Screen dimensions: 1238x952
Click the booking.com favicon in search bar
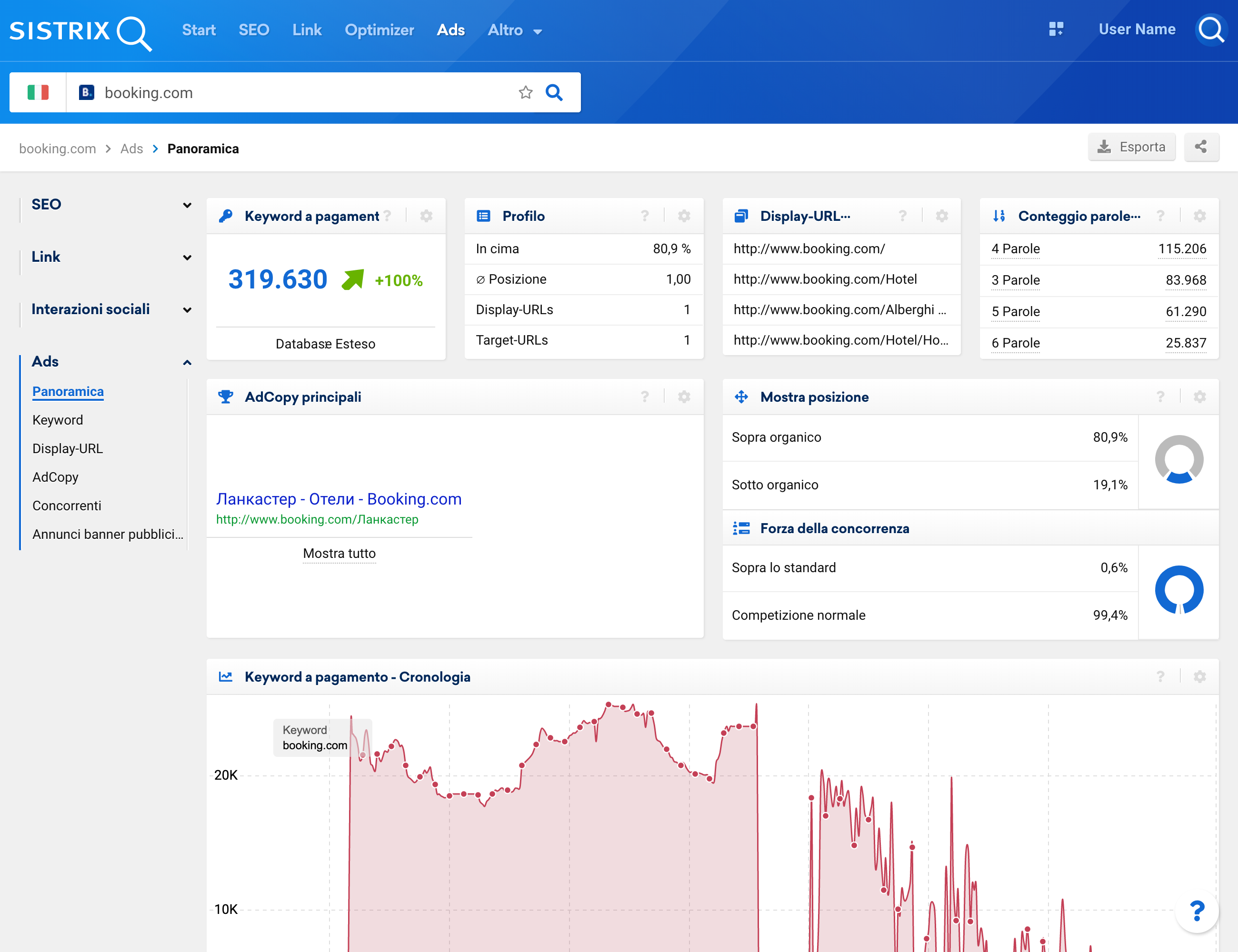coord(86,92)
